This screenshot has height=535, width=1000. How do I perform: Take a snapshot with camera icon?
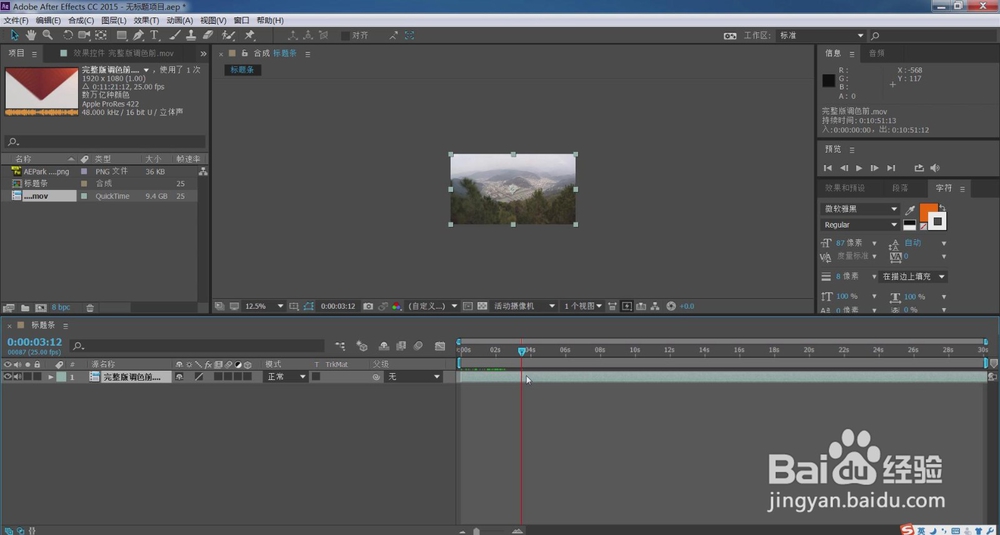click(x=368, y=306)
